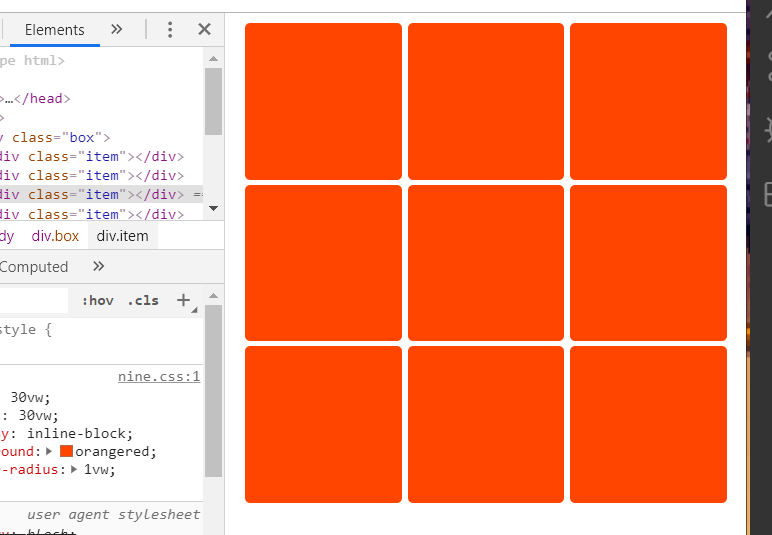The height and width of the screenshot is (535, 772).
Task: Switch to the Elements tab
Action: [54, 30]
